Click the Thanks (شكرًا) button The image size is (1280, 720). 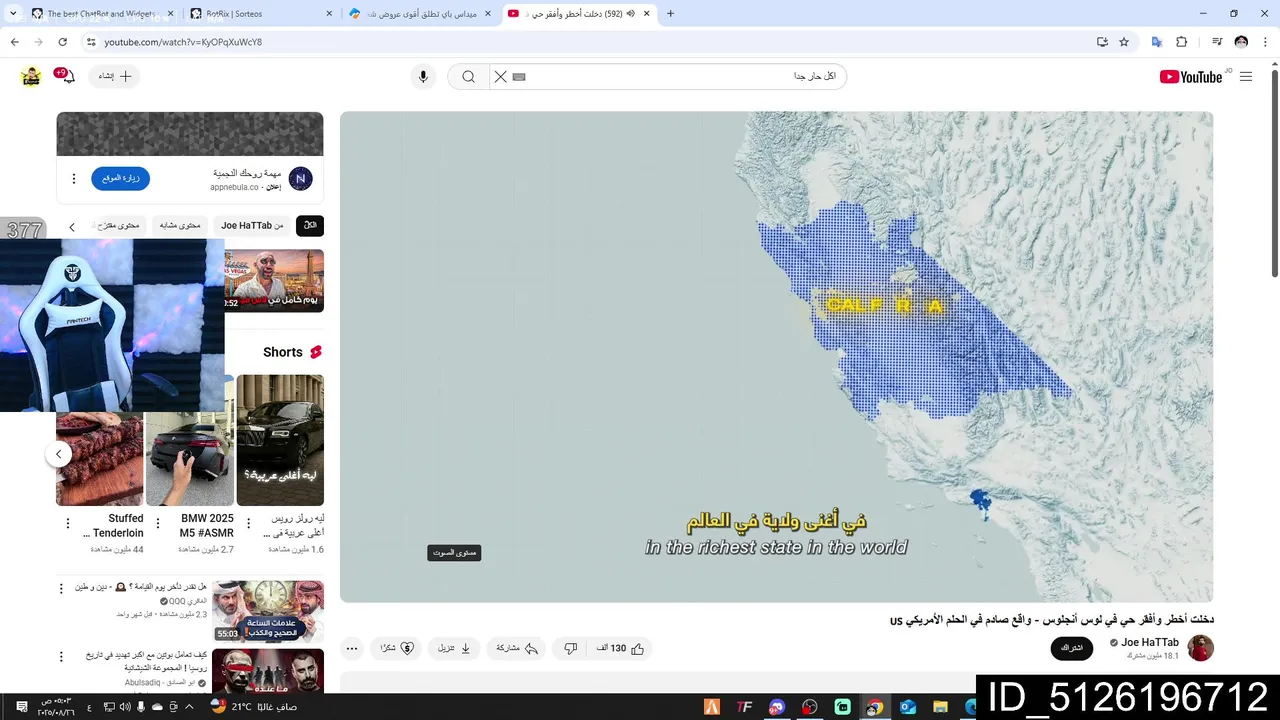click(396, 648)
